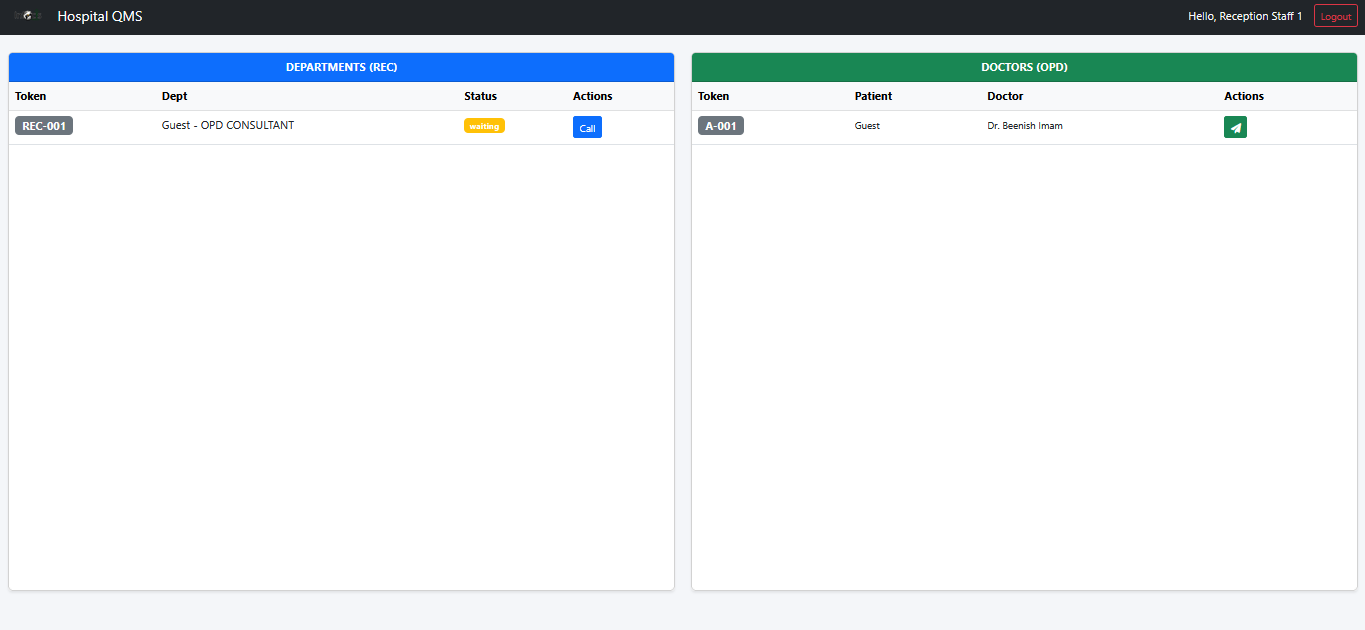This screenshot has height=630, width=1365.
Task: Click the Status column header
Action: 480,96
